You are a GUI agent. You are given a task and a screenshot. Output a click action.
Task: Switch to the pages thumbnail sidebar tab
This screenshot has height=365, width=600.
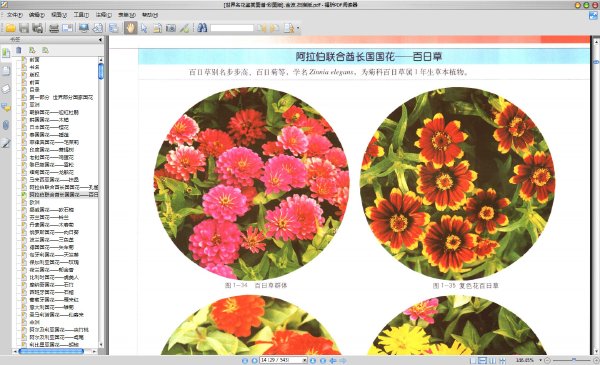(6, 71)
